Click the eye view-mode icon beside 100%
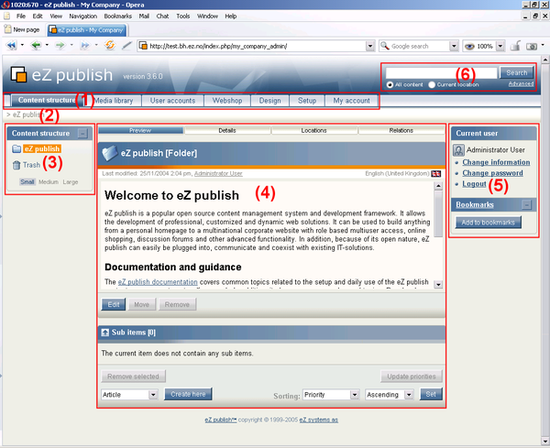Viewport: 550px width, 448px height. point(470,46)
